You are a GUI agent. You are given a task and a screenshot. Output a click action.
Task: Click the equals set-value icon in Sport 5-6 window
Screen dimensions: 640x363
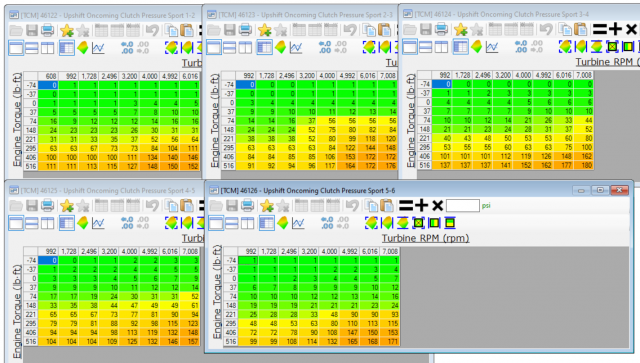point(406,205)
